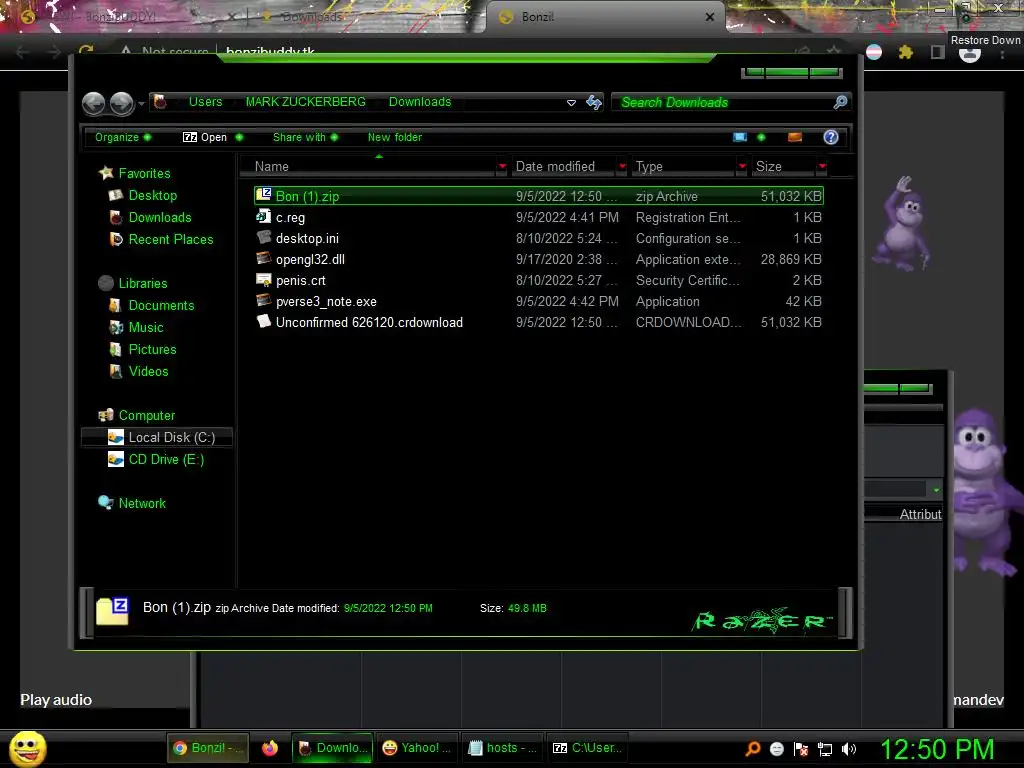This screenshot has height=768, width=1024.
Task: Open Name column filter dropdown
Action: pos(502,167)
